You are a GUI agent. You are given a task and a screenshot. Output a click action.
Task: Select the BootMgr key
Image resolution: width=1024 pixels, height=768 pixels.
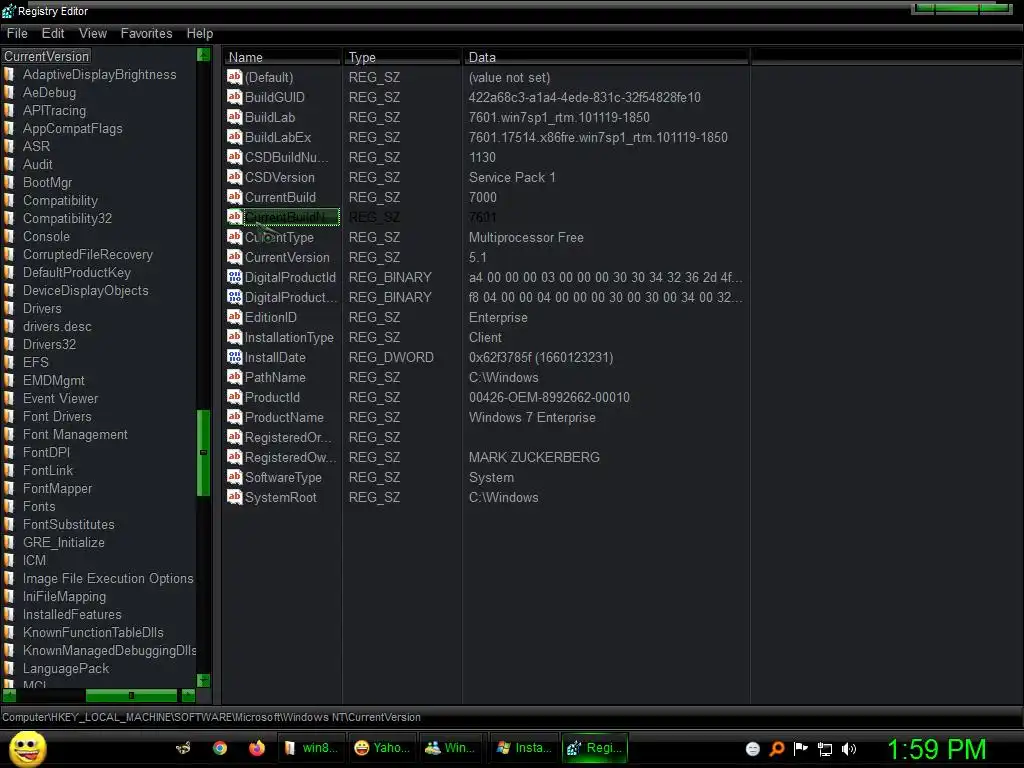(x=47, y=182)
